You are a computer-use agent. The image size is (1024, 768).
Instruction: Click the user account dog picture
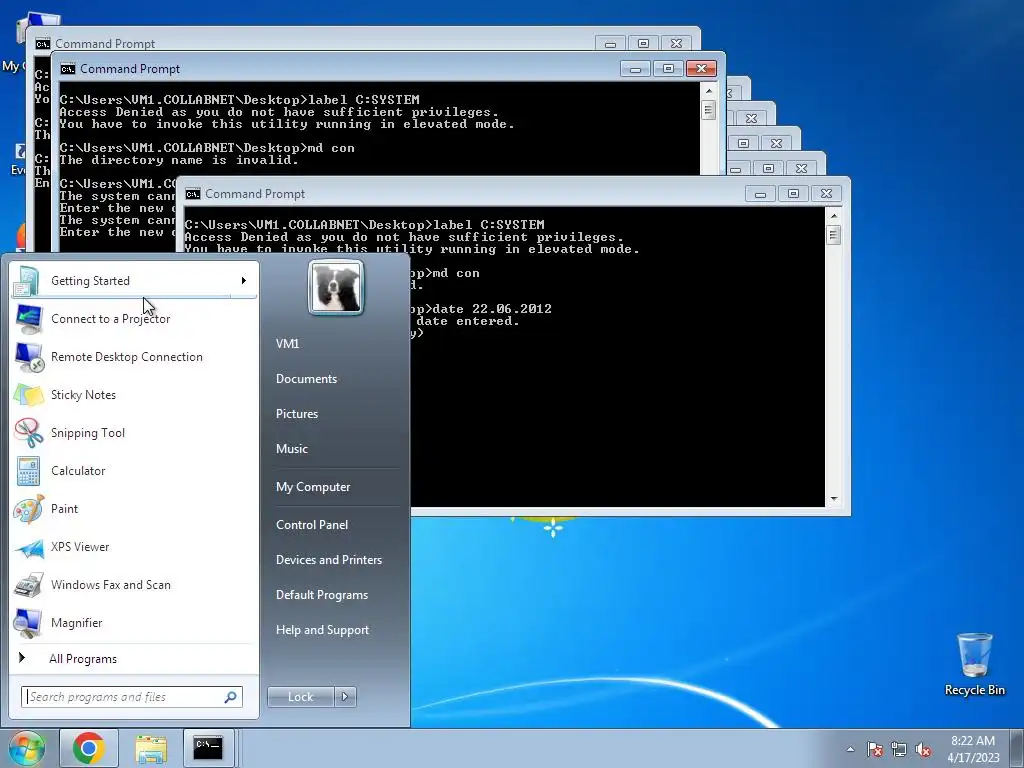pyautogui.click(x=336, y=288)
